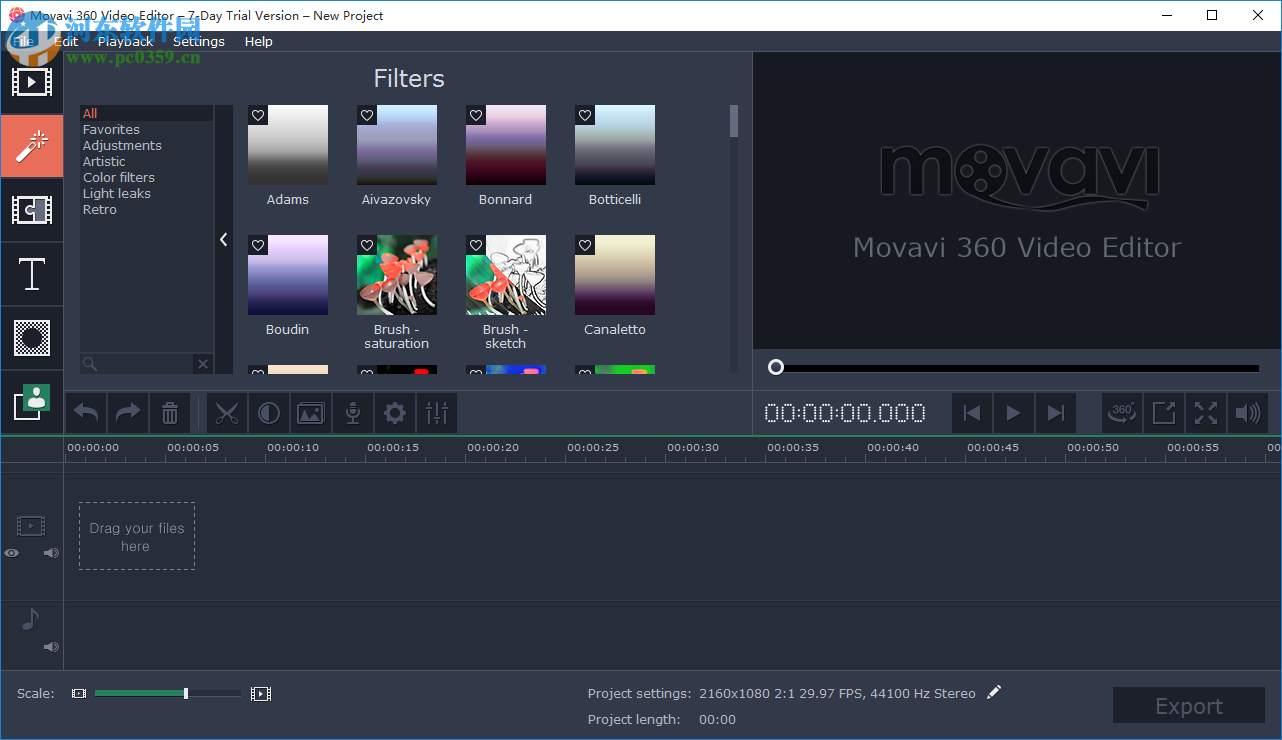Click the Export button
The height and width of the screenshot is (740, 1282).
pos(1188,705)
